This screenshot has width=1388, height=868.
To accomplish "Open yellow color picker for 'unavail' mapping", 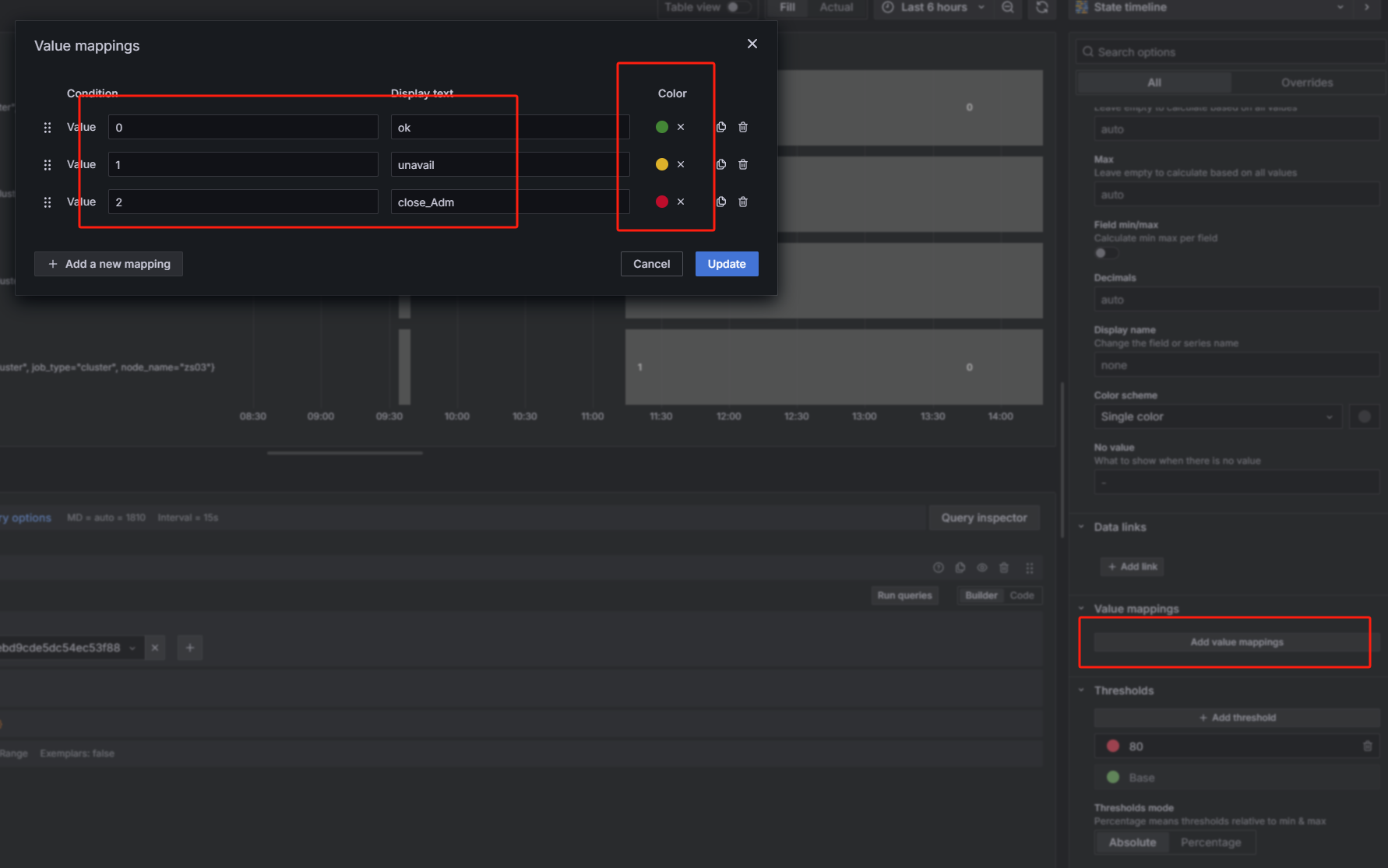I will [662, 164].
